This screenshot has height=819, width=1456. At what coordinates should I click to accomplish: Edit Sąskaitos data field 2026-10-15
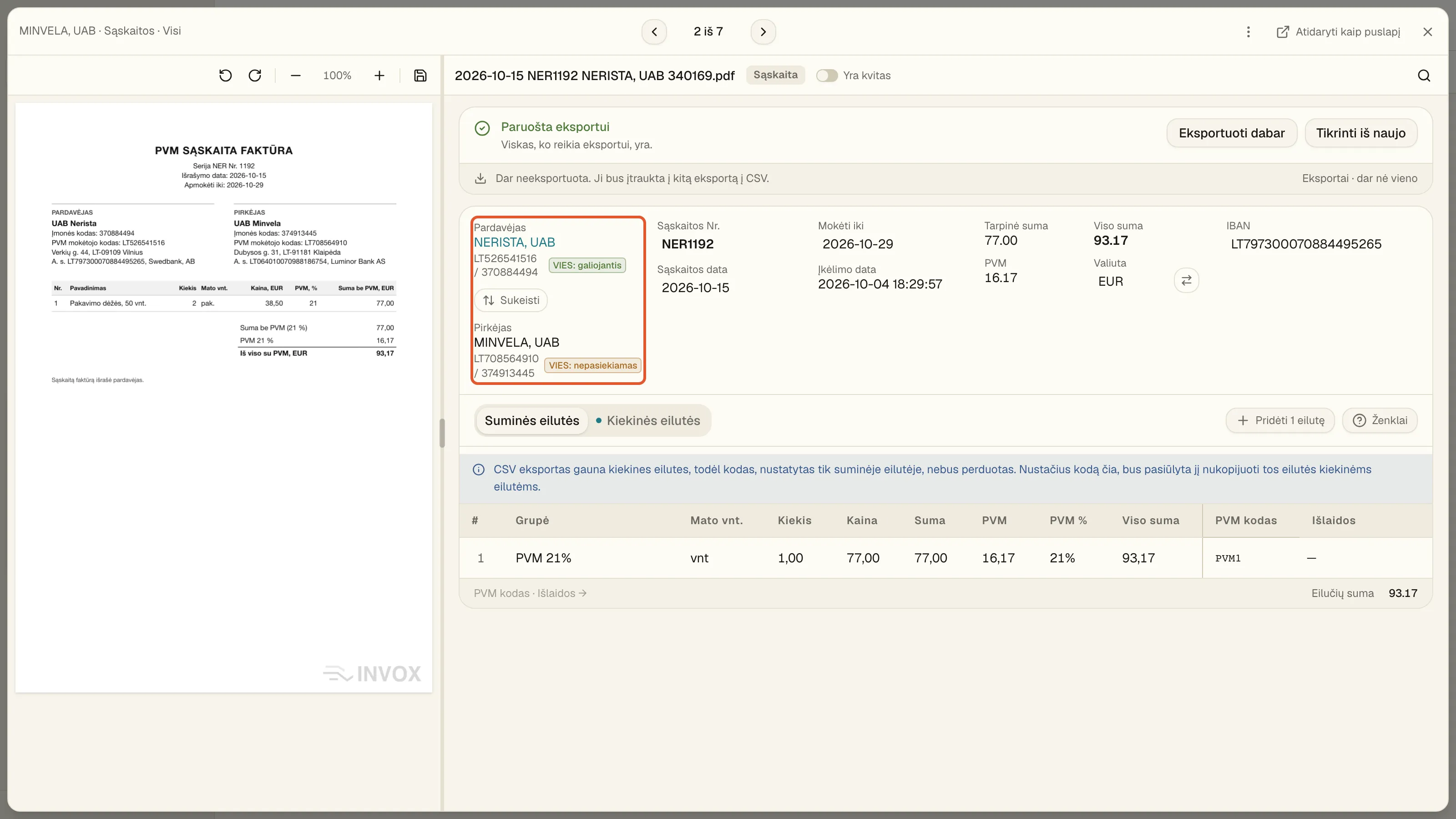695,288
